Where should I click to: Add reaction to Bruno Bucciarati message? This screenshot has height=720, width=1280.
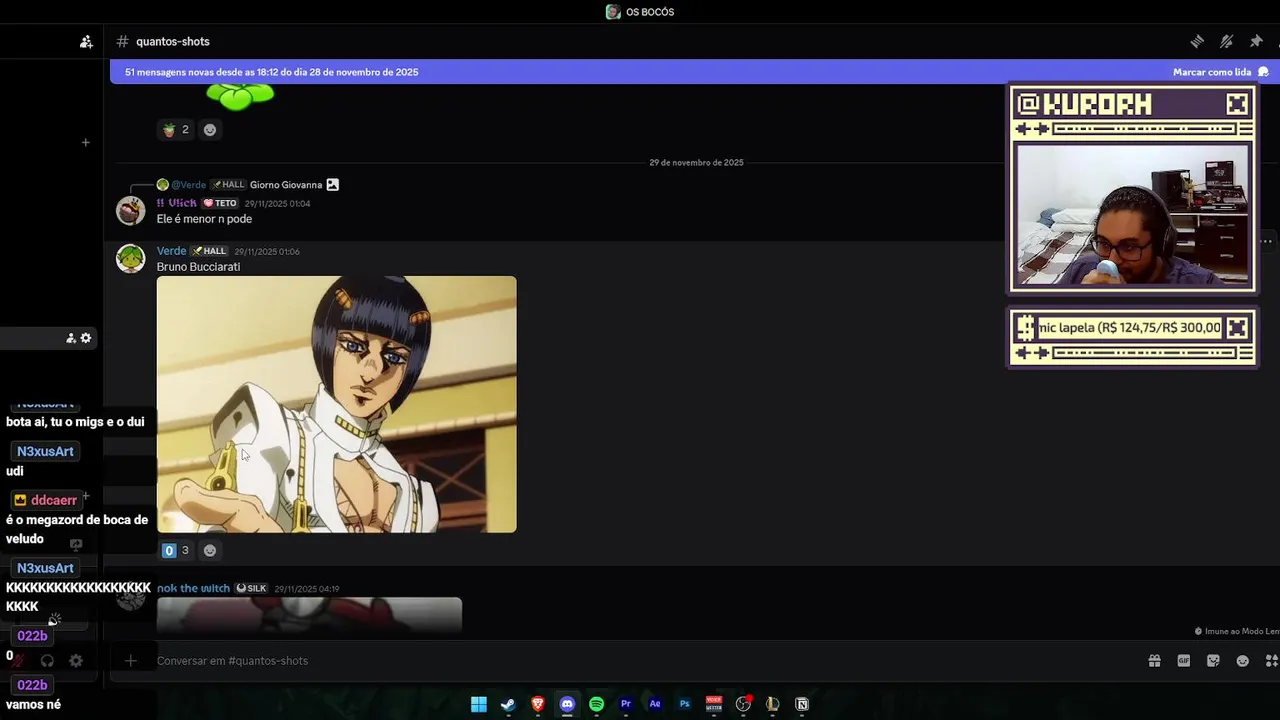click(x=210, y=550)
